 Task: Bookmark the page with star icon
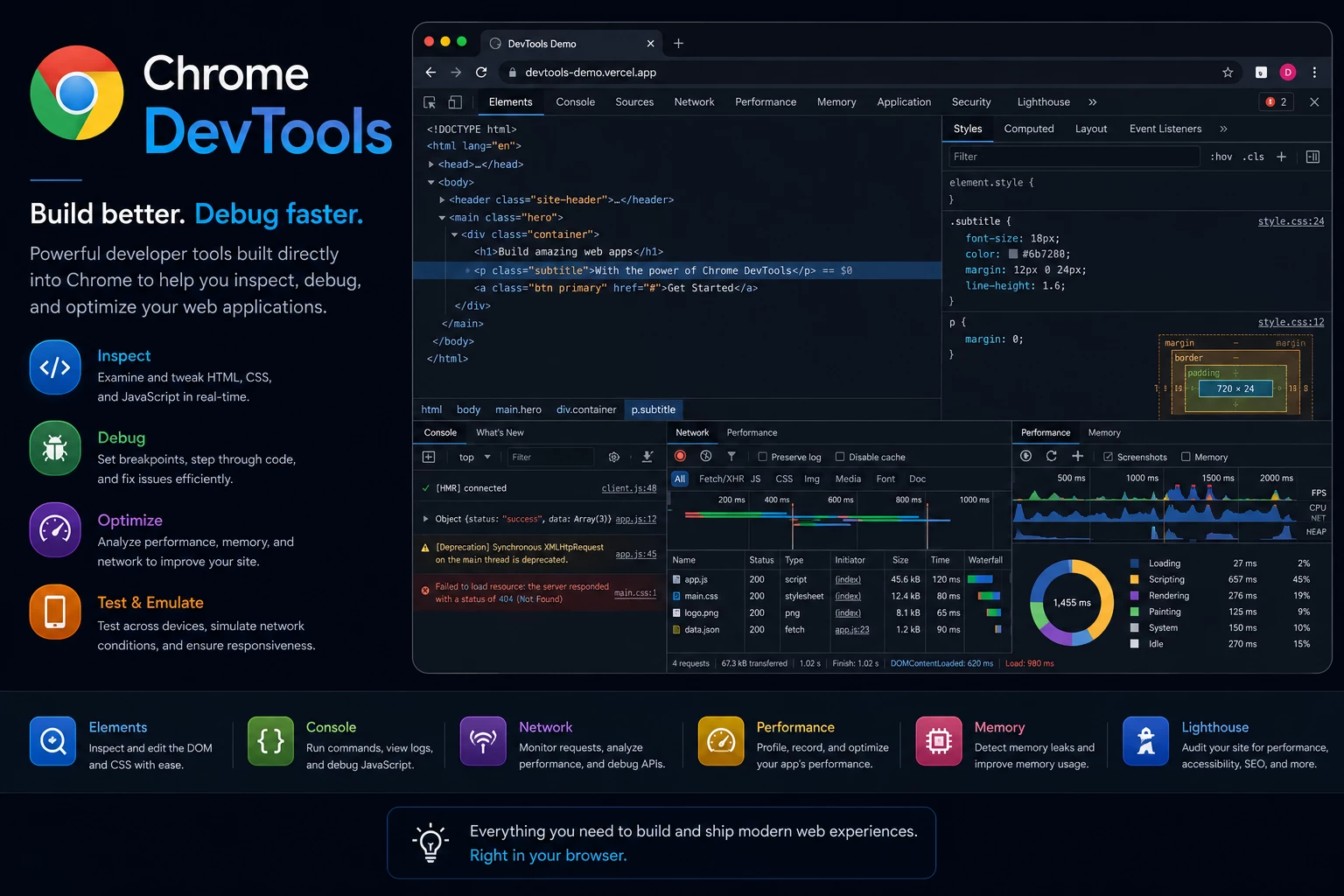pos(1228,73)
